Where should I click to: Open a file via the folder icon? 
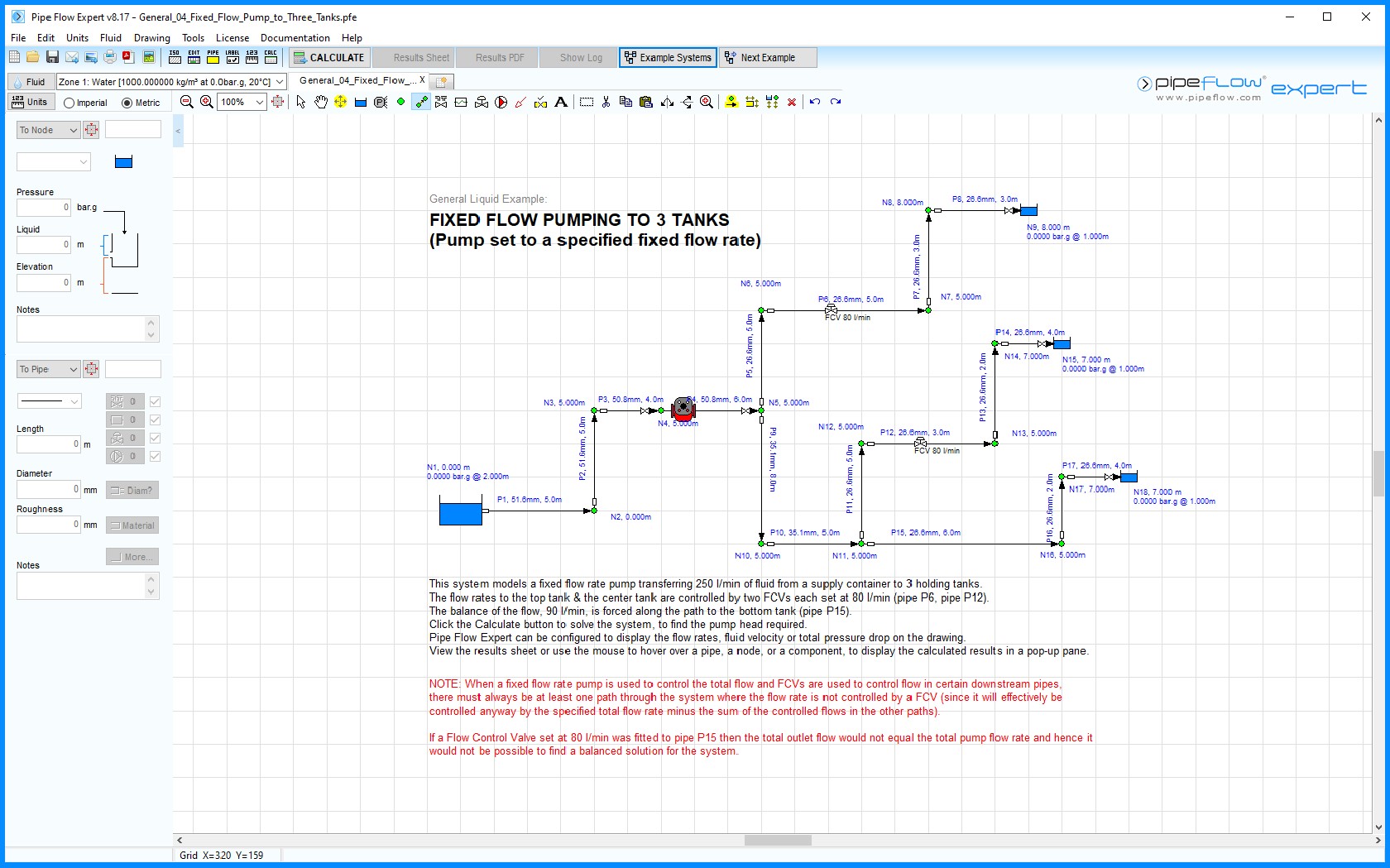point(33,57)
